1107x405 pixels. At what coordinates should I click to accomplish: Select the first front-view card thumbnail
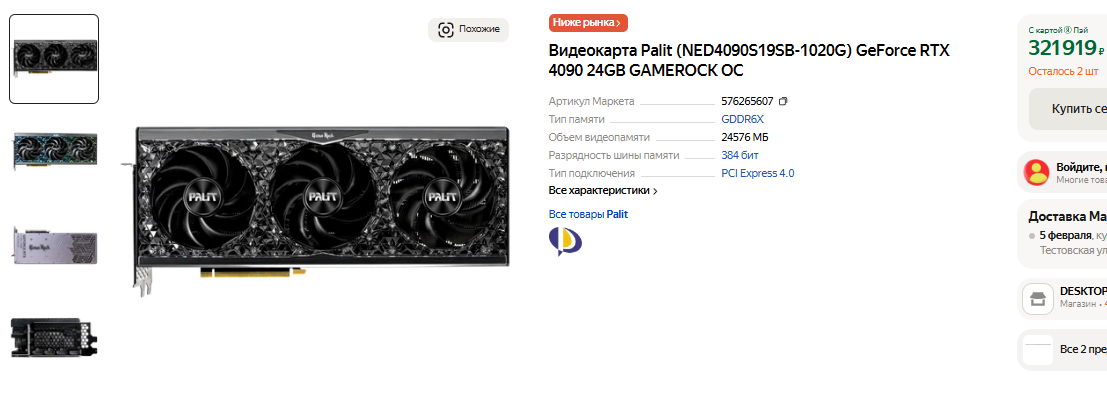54,59
